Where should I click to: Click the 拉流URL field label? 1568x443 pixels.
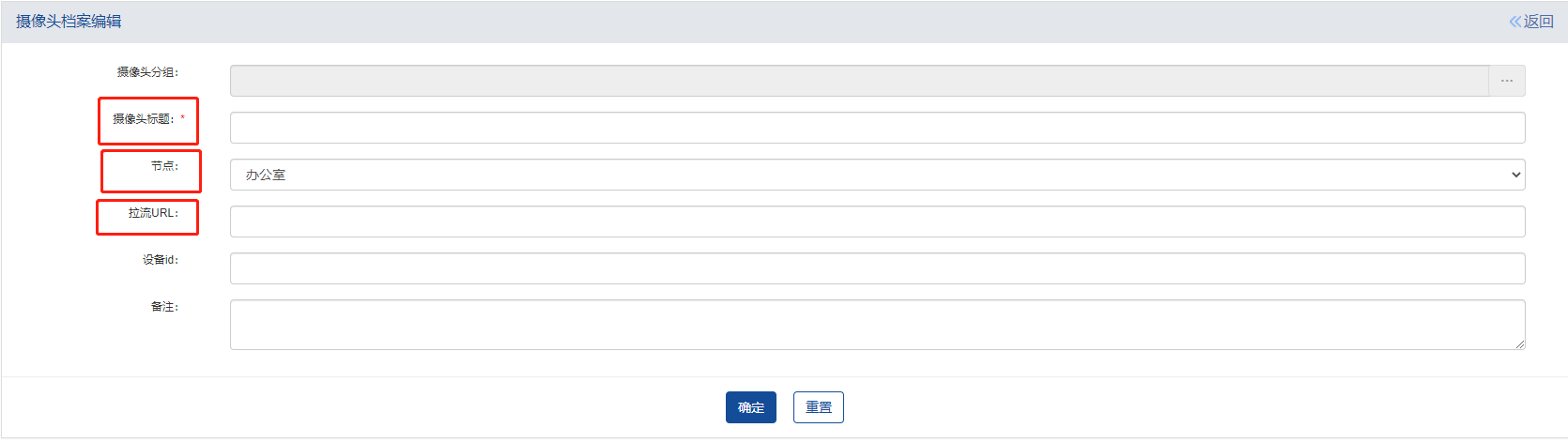(153, 213)
